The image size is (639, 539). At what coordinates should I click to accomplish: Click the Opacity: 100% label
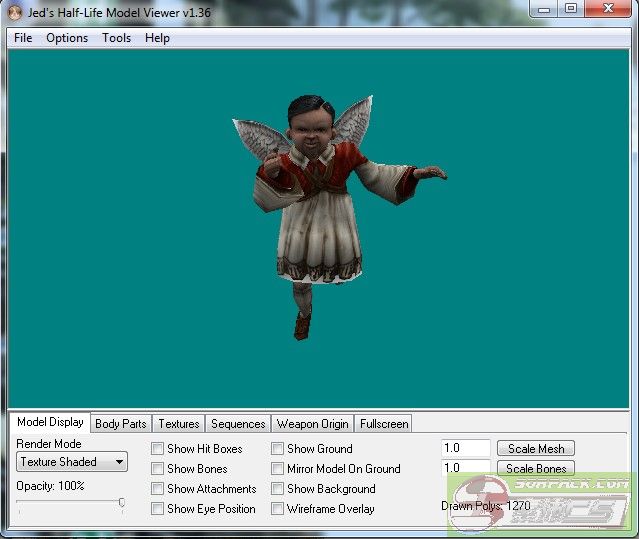click(x=50, y=486)
